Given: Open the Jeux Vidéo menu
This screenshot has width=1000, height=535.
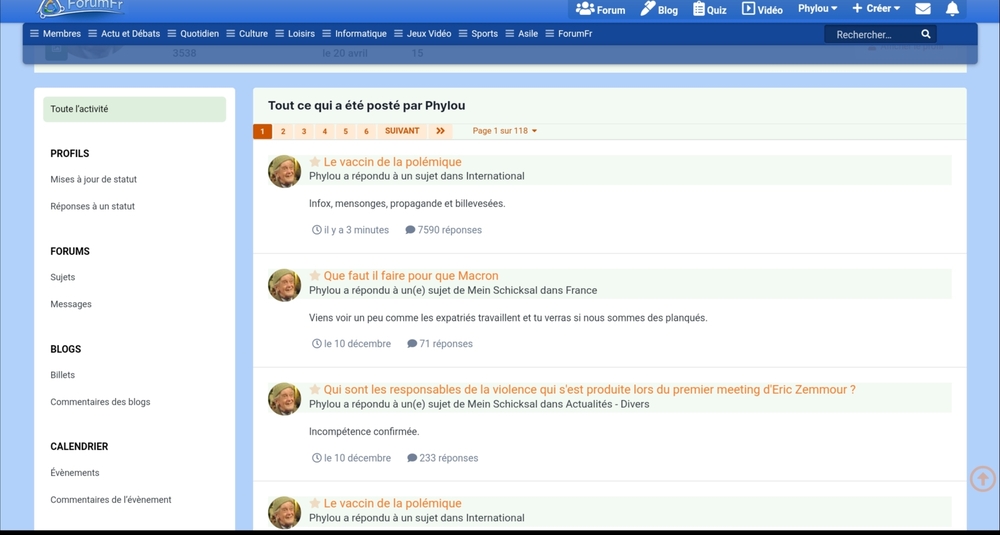Looking at the screenshot, I should (x=423, y=34).
